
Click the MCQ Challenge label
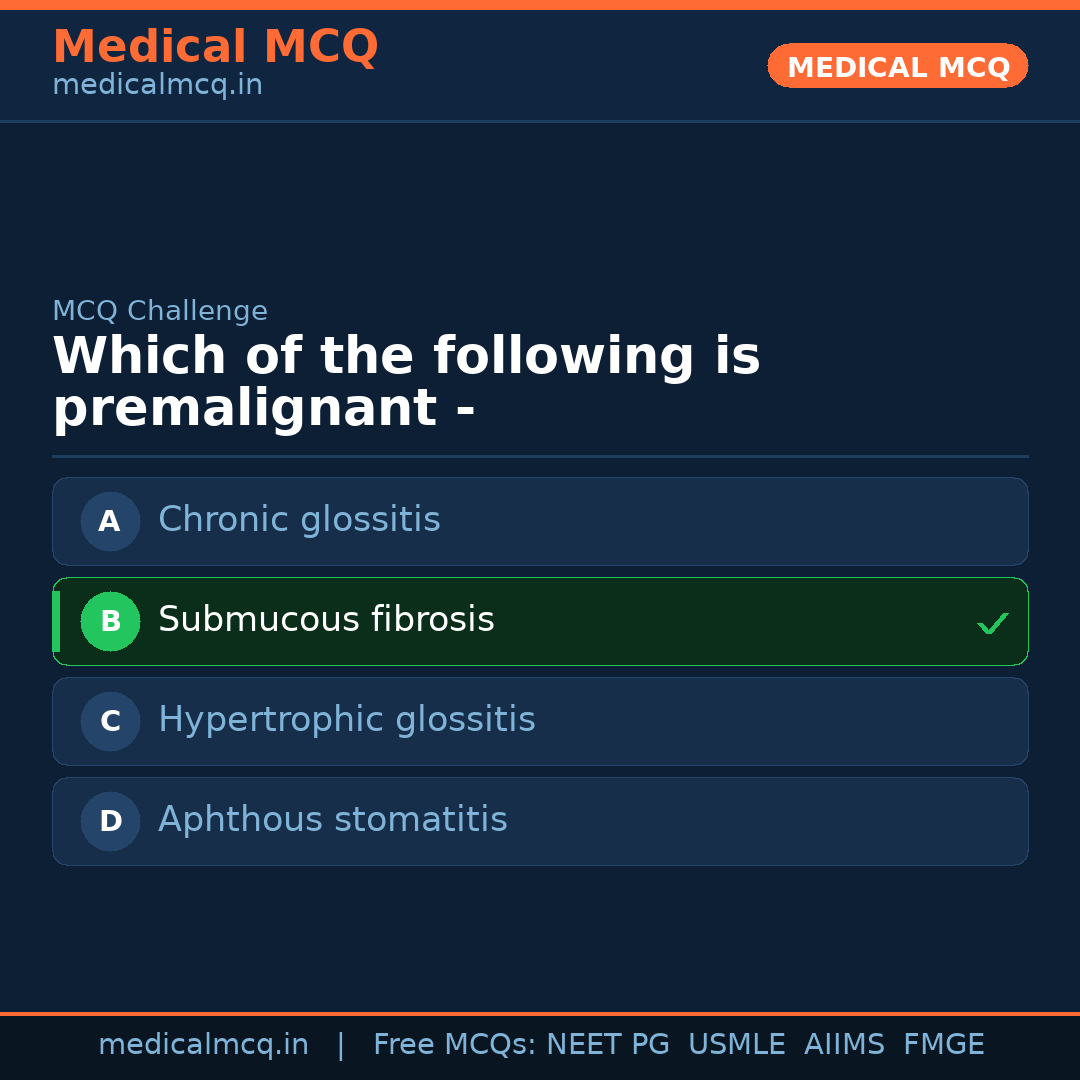click(x=160, y=311)
